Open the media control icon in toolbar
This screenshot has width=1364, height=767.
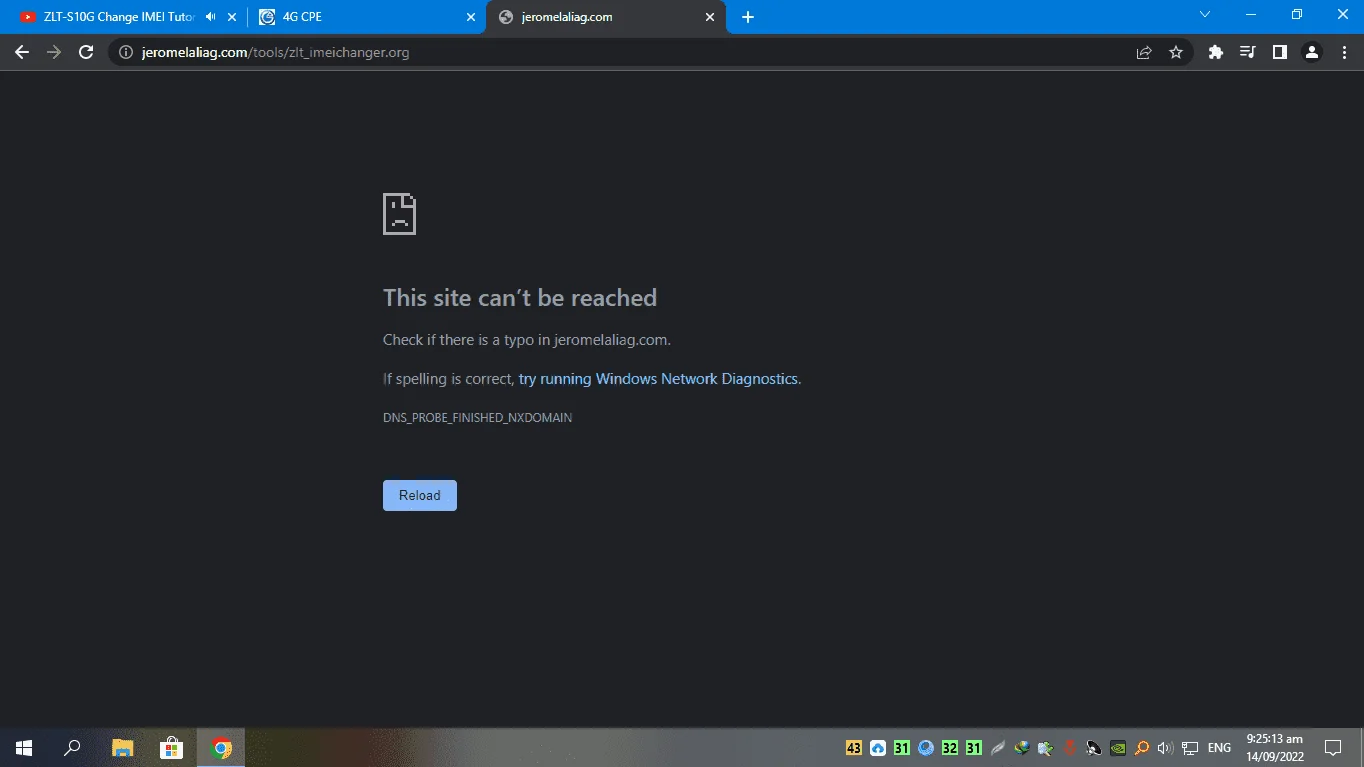1248,52
